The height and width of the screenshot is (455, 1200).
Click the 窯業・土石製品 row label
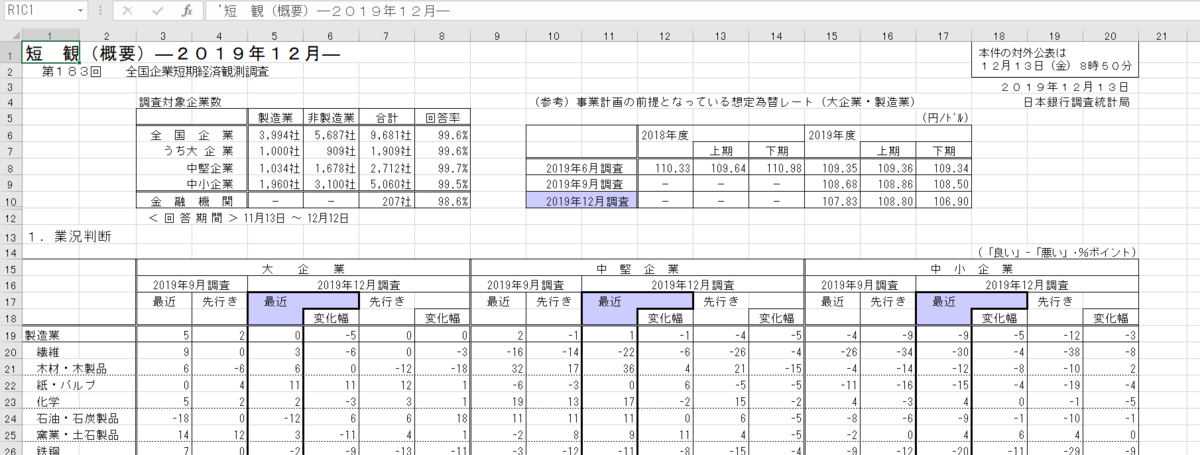(x=78, y=434)
